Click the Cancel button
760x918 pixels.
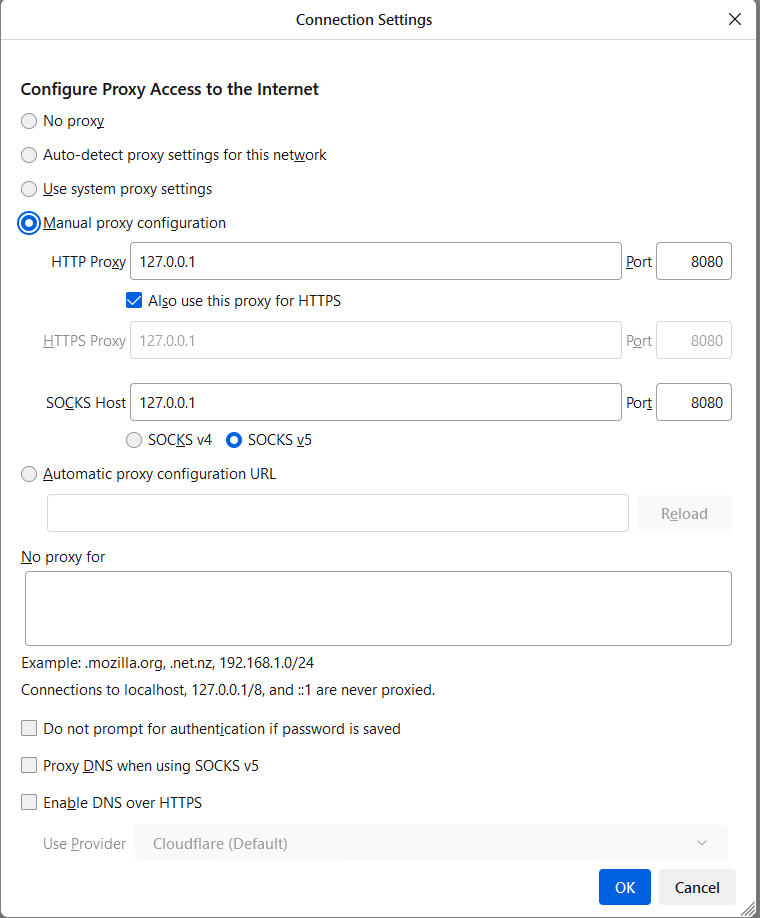point(697,887)
